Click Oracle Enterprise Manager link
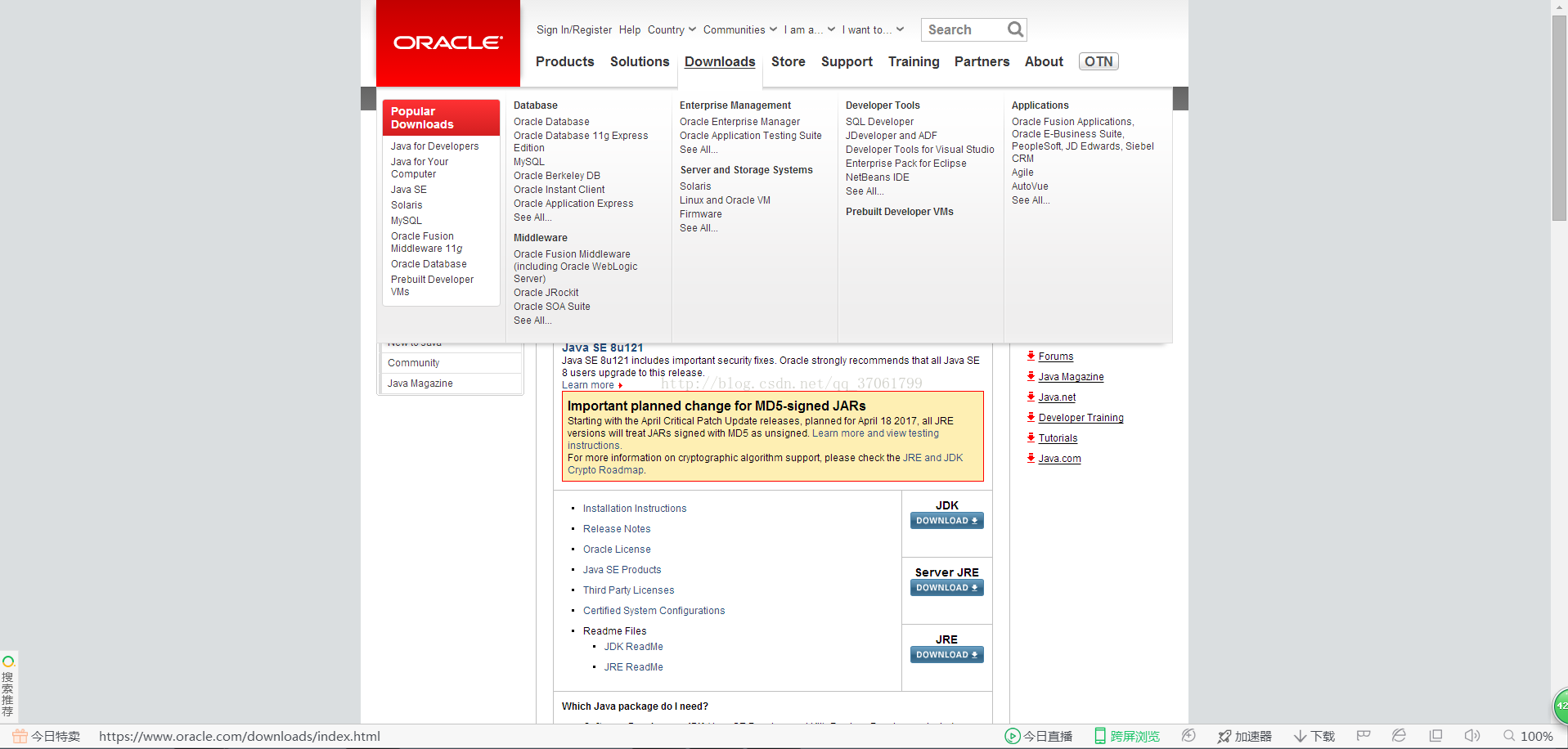The width and height of the screenshot is (1568, 749). point(739,122)
